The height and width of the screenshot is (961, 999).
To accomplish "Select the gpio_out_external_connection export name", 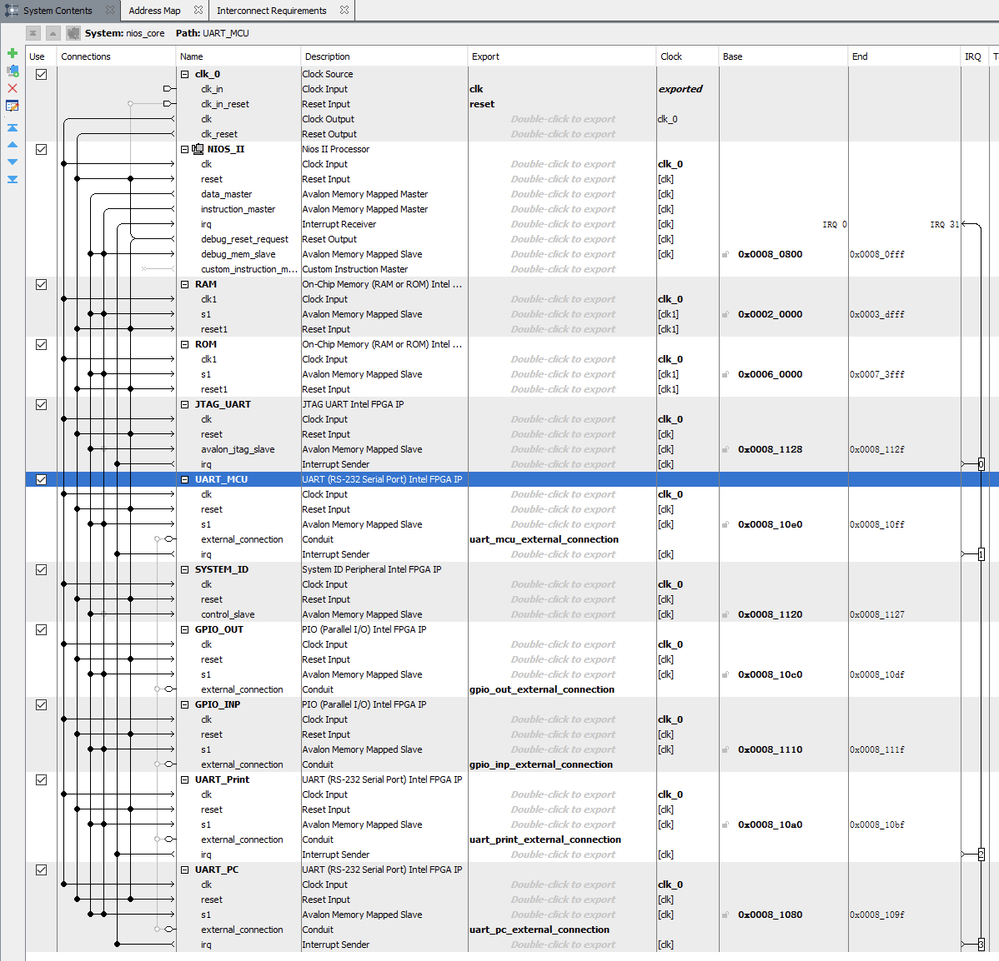I will pos(542,690).
